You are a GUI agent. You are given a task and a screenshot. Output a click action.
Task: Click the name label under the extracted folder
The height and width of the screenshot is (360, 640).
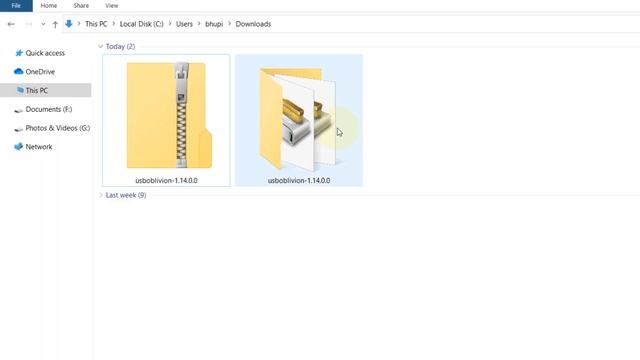pos(299,180)
